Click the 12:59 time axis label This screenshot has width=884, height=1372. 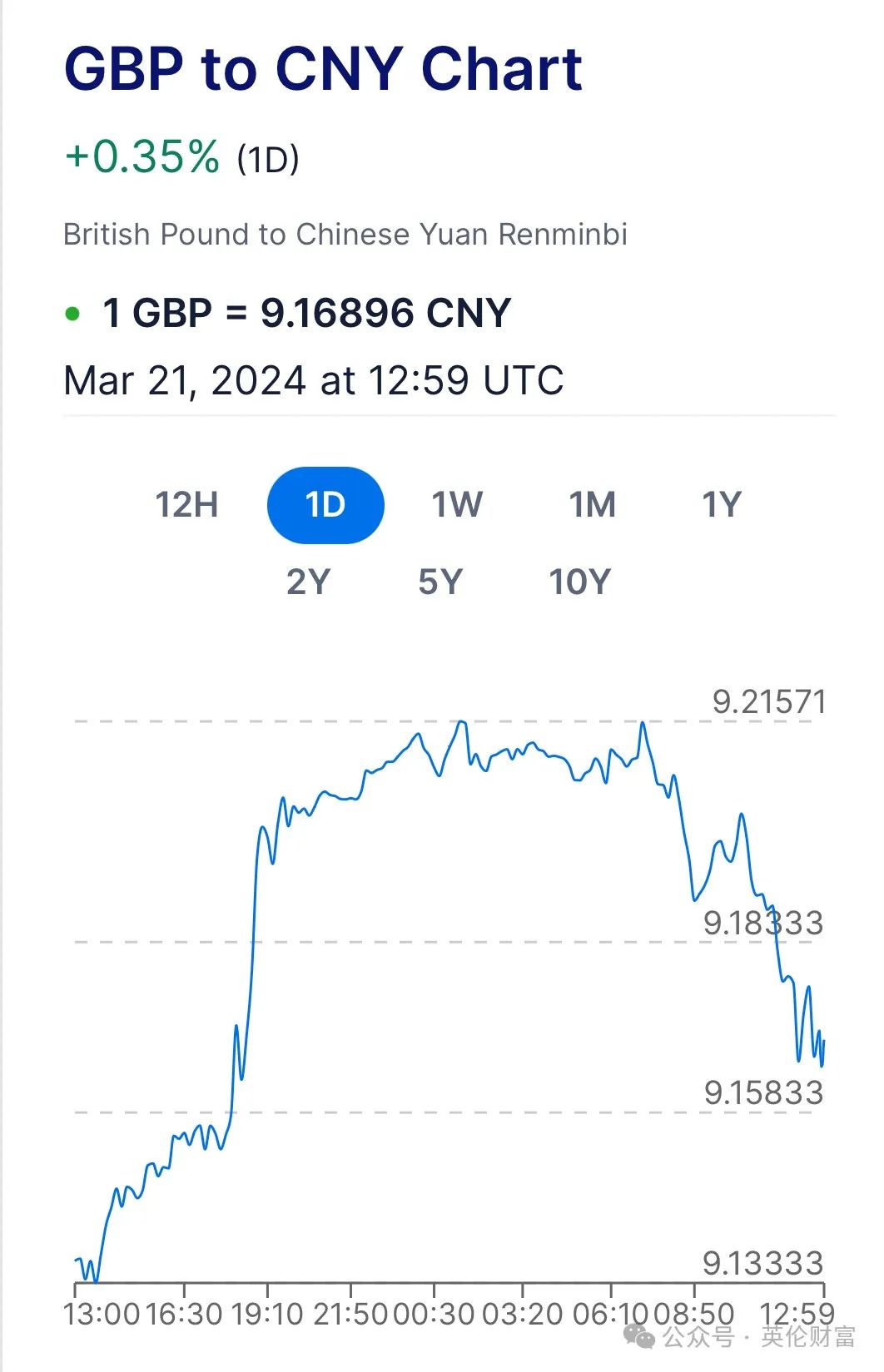[797, 1314]
